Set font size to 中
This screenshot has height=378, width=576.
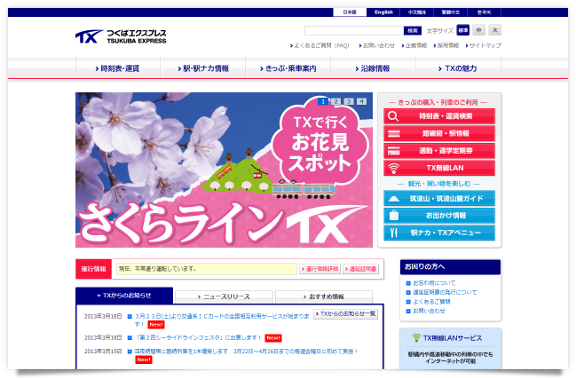click(479, 30)
